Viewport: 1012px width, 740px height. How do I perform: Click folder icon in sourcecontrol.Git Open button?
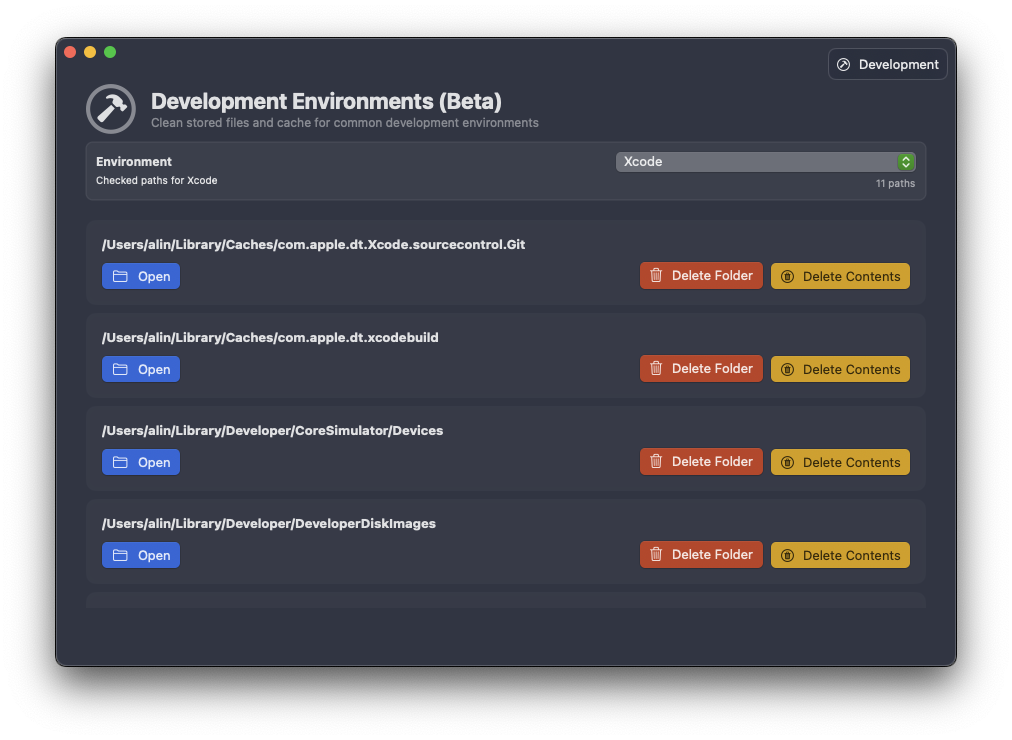tap(120, 276)
